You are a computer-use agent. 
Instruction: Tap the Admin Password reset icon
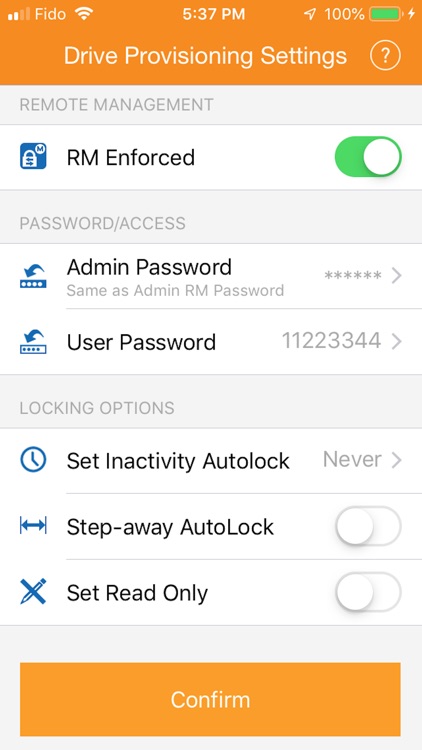(x=33, y=276)
